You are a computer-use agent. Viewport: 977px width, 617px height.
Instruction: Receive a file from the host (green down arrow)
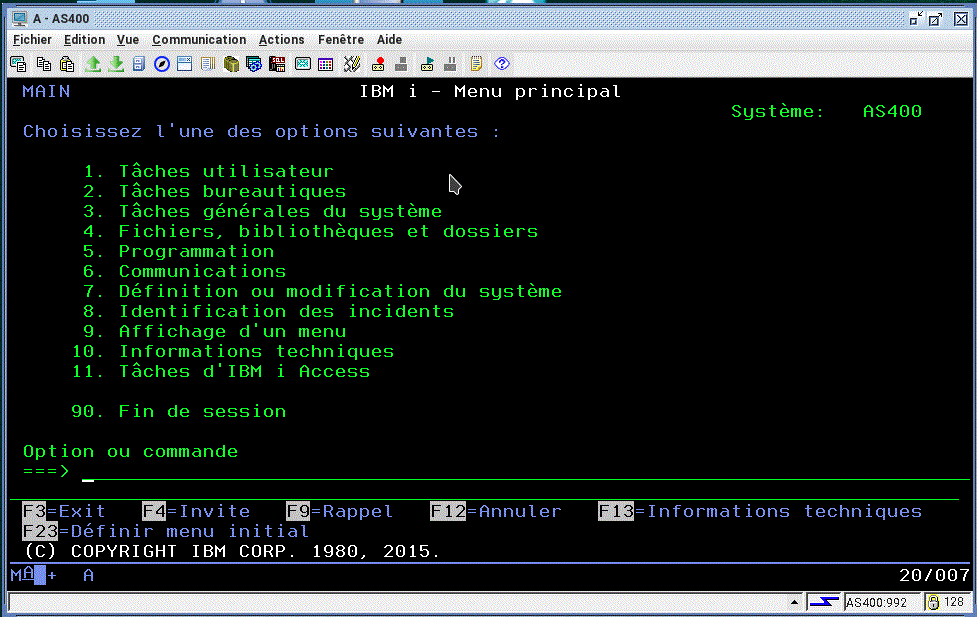coord(116,63)
